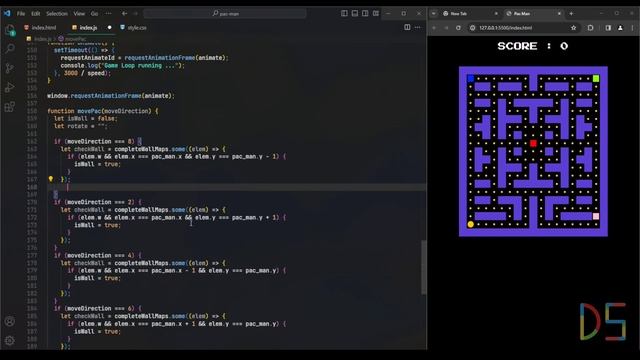Toggle the primary side bar layout icon

(344, 13)
